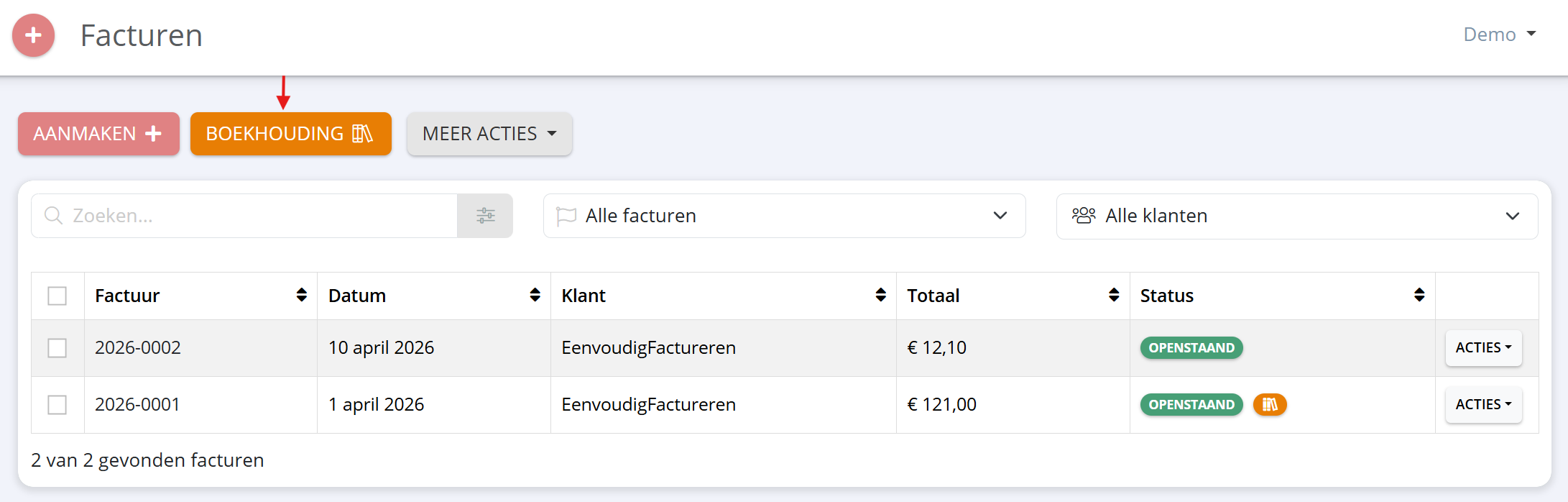The height and width of the screenshot is (502, 1568).
Task: Sort table by Klant column
Action: [x=880, y=295]
